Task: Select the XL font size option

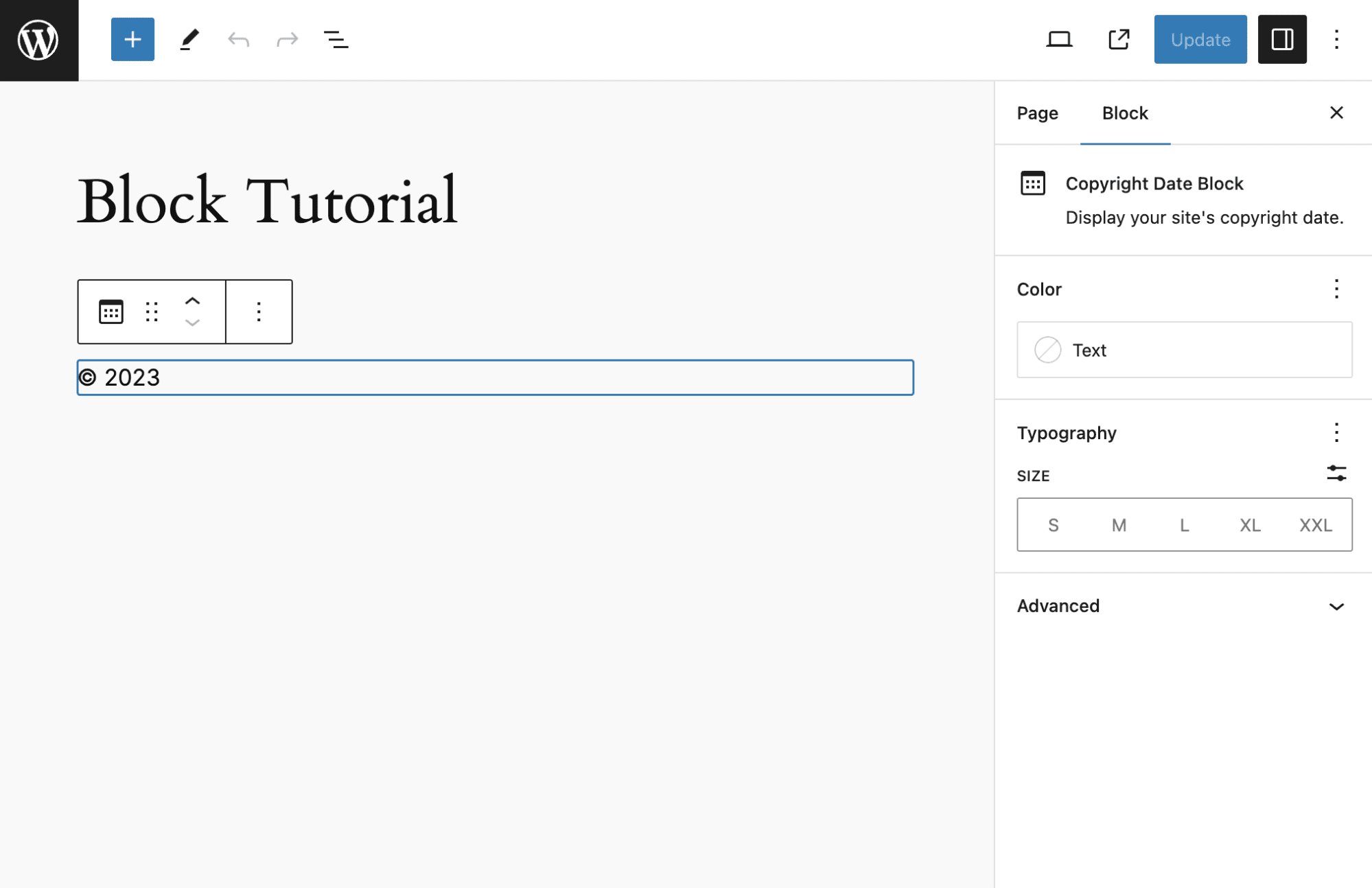Action: 1249,525
